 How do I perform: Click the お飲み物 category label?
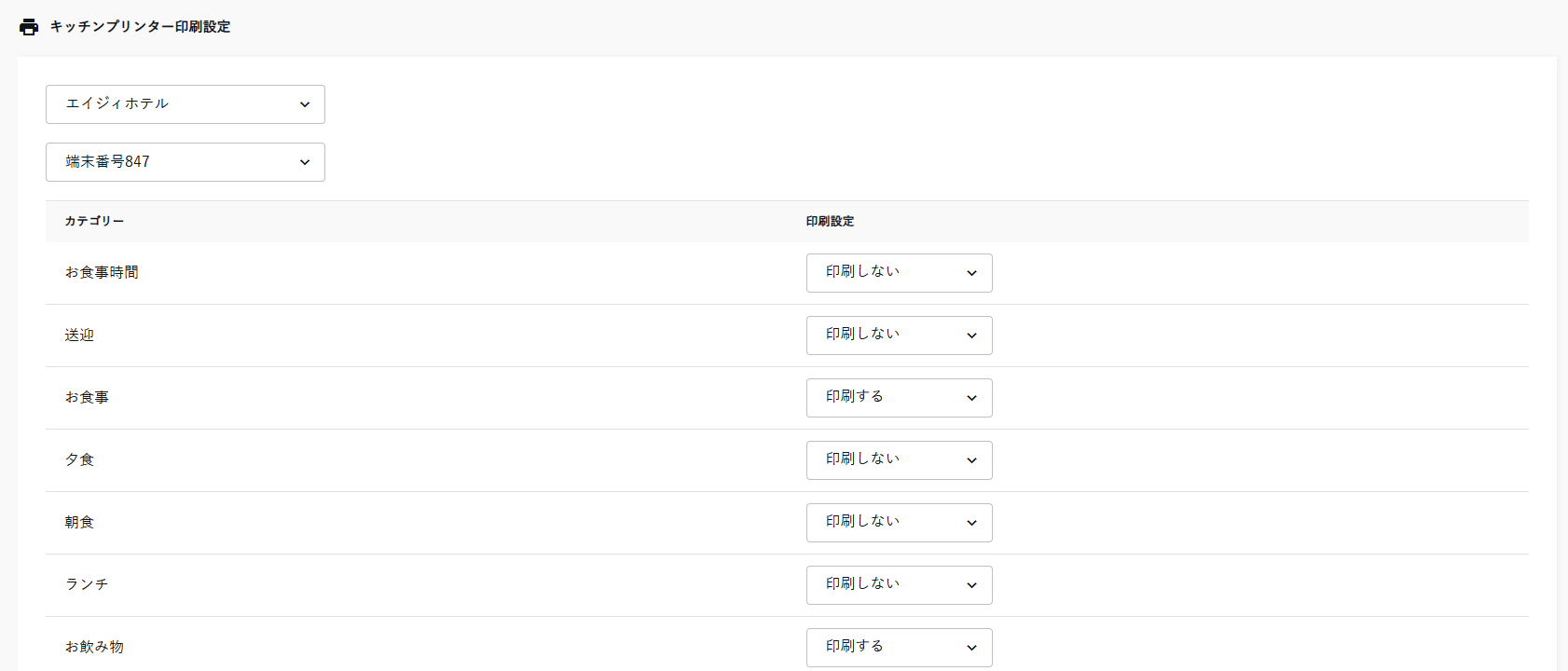coord(94,648)
